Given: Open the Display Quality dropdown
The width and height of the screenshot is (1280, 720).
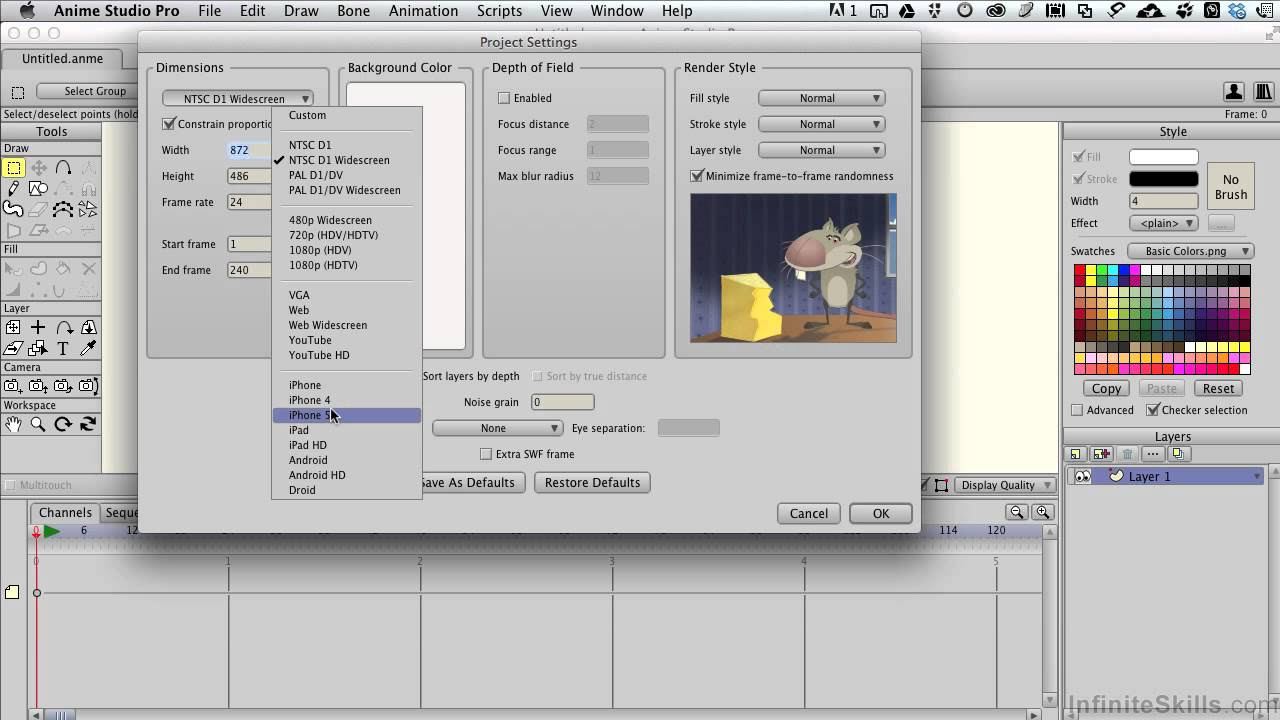Looking at the screenshot, I should click(1003, 484).
